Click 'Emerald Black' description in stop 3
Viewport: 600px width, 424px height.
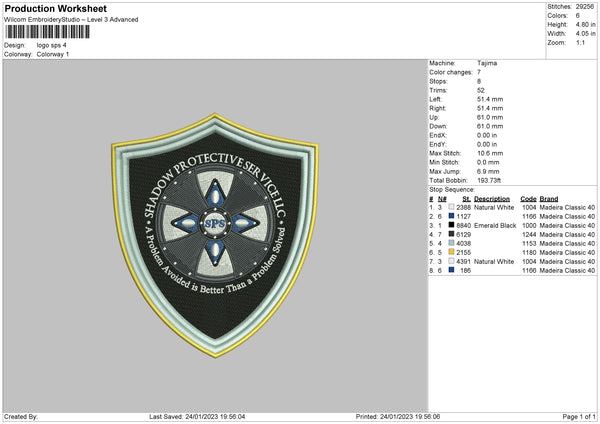point(495,225)
